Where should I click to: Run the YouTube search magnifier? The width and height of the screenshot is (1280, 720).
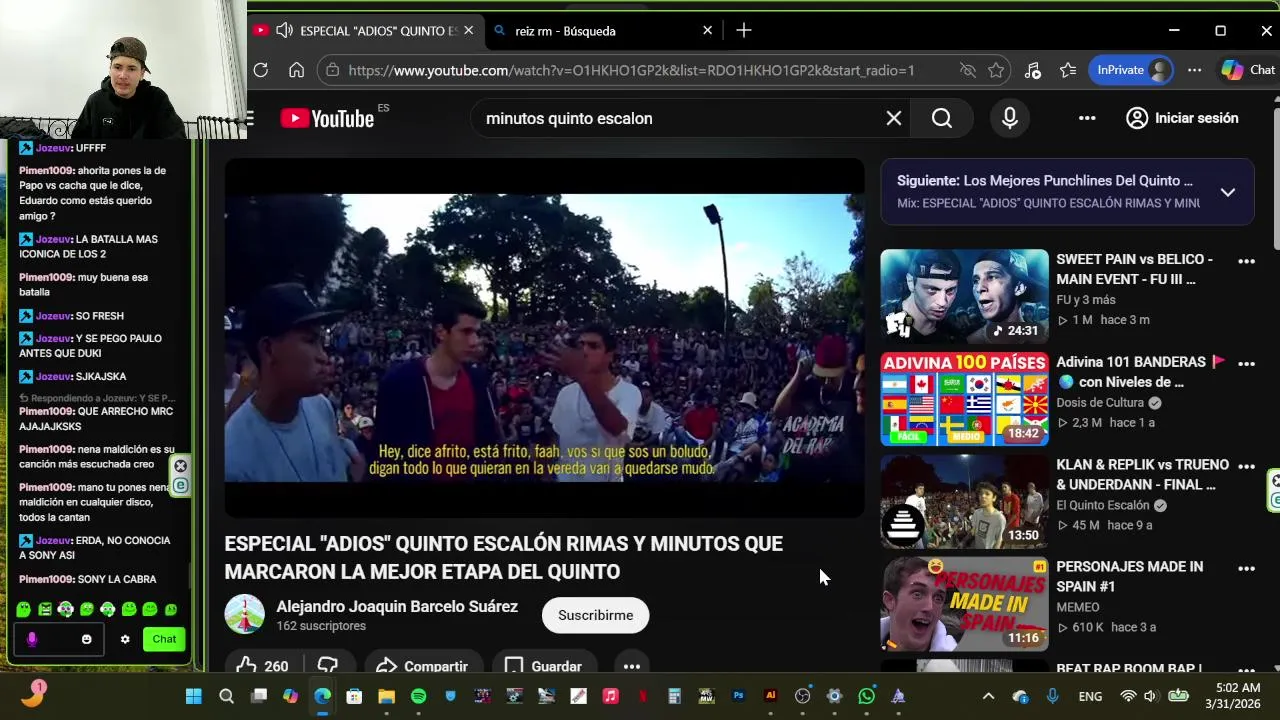pyautogui.click(x=942, y=118)
